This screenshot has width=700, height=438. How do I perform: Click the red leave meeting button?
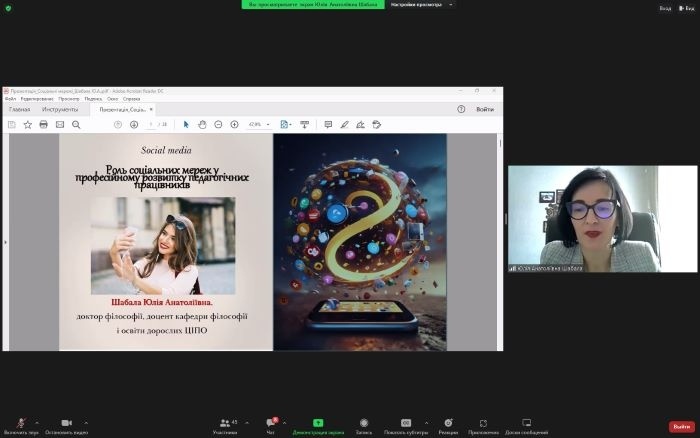(x=681, y=426)
